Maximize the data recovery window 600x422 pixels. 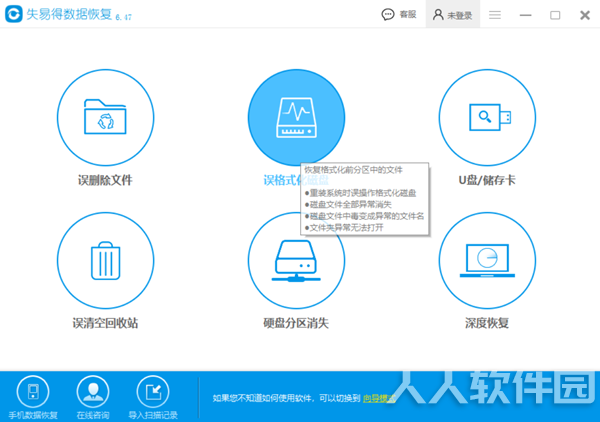point(555,15)
